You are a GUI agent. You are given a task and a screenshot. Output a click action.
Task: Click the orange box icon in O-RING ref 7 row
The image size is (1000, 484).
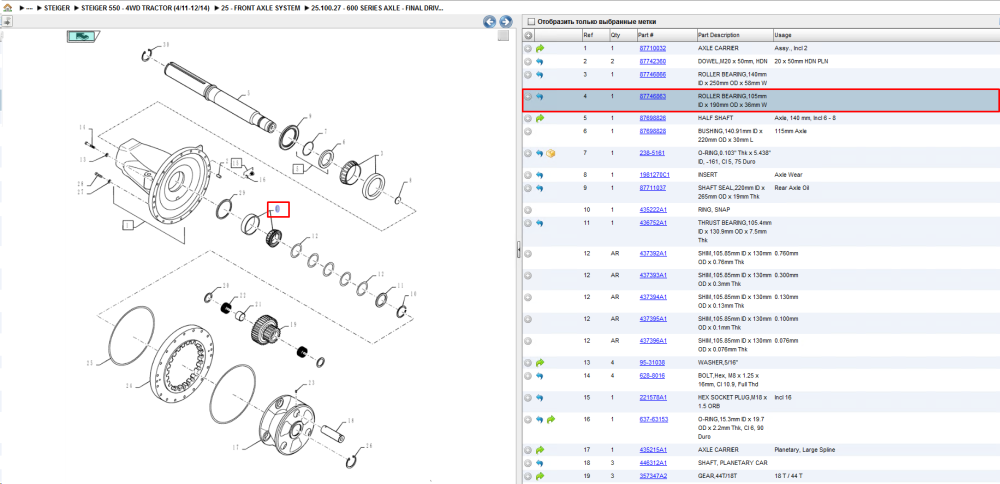coord(551,153)
